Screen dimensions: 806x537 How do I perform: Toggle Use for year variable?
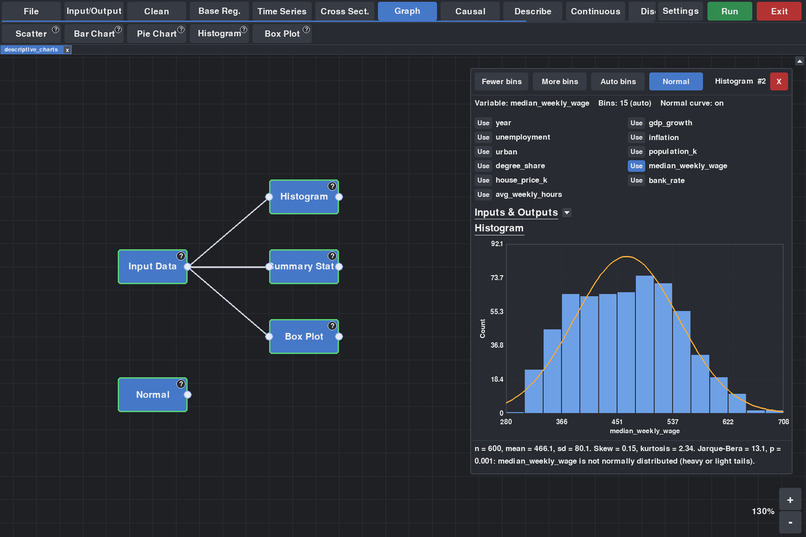(483, 123)
